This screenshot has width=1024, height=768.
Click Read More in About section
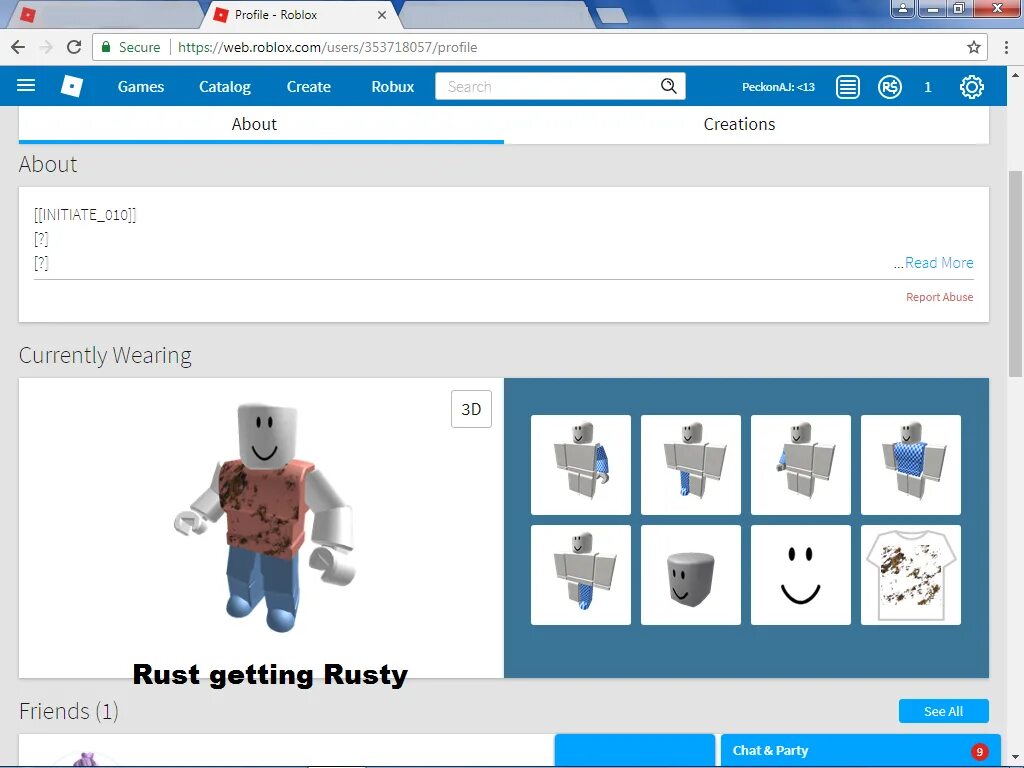coord(938,263)
